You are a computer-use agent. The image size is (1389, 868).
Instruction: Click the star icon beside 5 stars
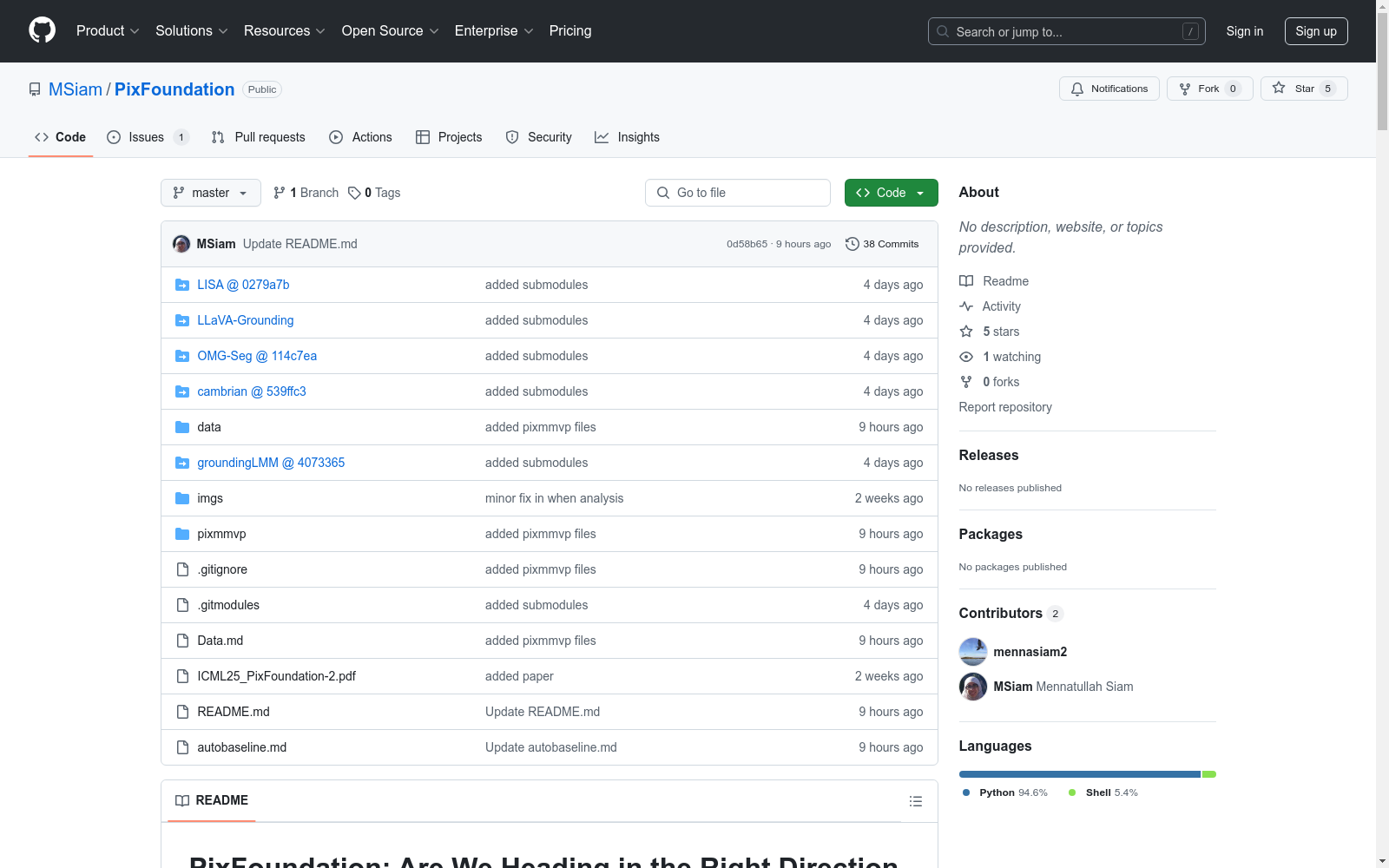pos(966,332)
